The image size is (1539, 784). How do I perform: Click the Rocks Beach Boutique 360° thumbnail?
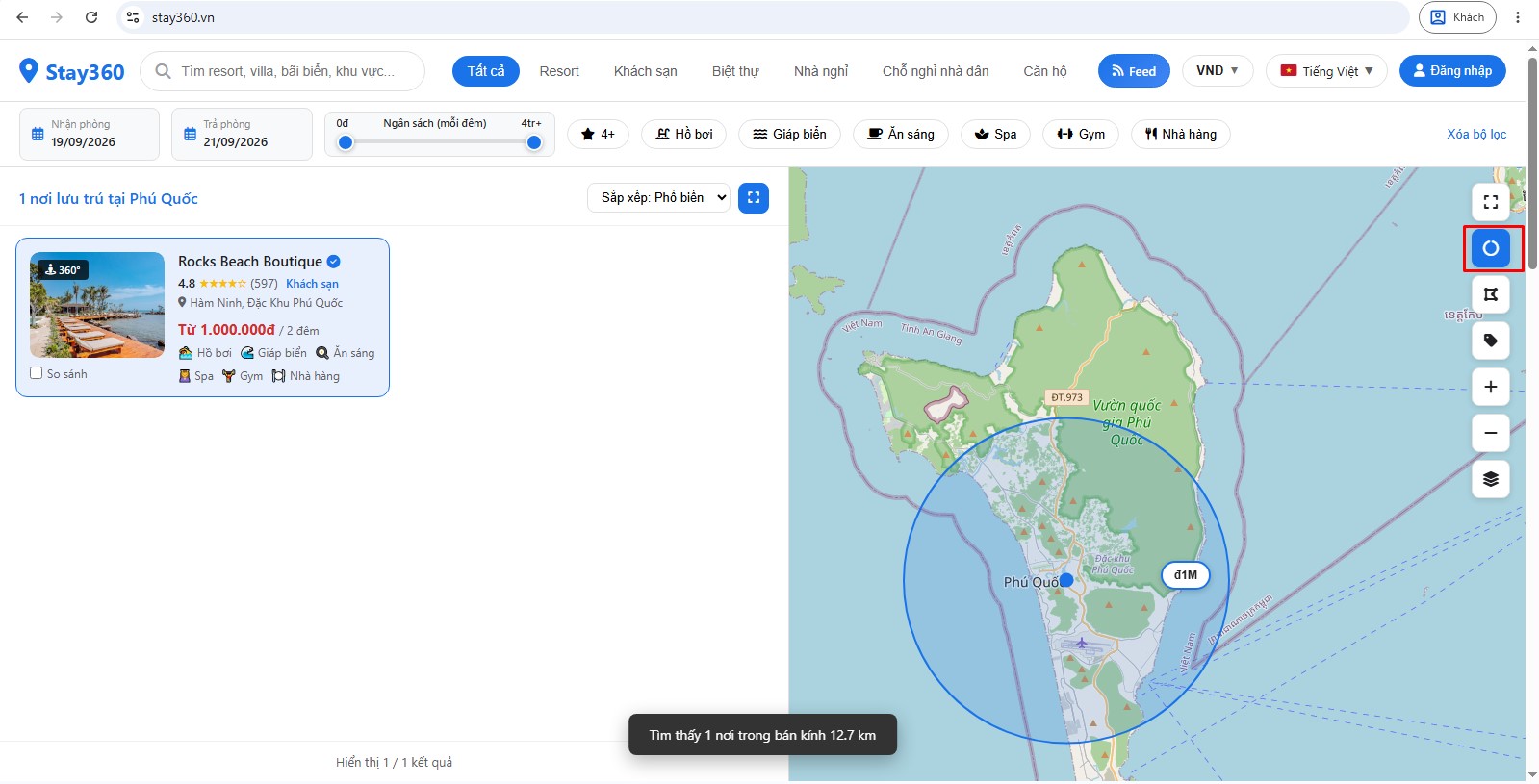pos(97,305)
